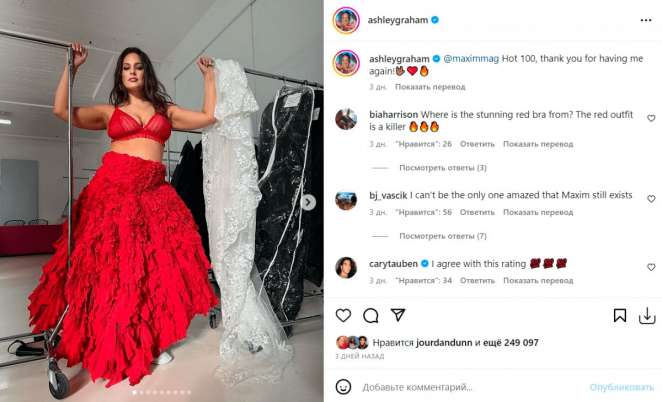Screen dimensions: 662x402
Task: Like biaharrison's comment with the heart
Action: pos(651,118)
